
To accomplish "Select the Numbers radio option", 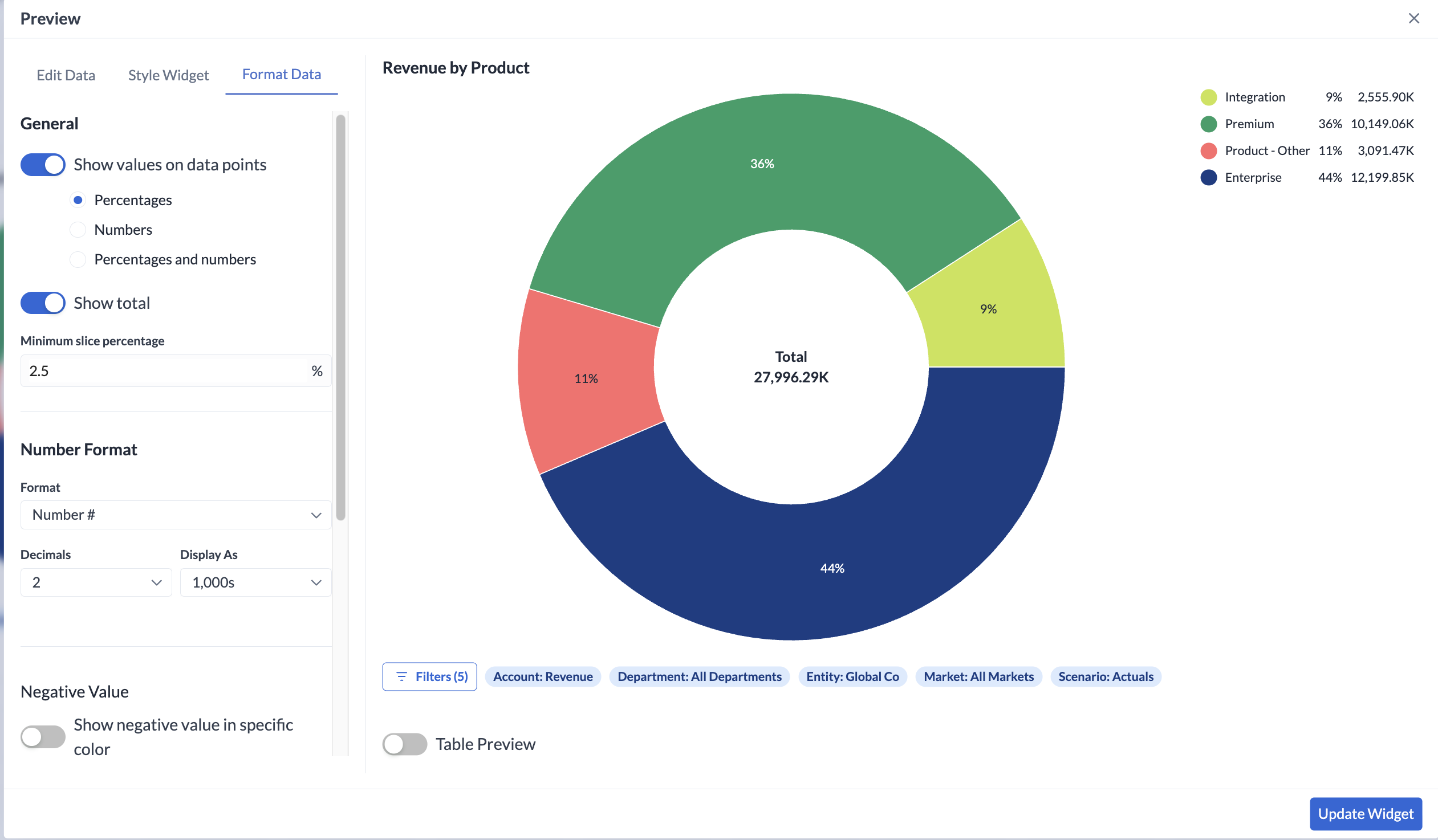I will (x=78, y=230).
